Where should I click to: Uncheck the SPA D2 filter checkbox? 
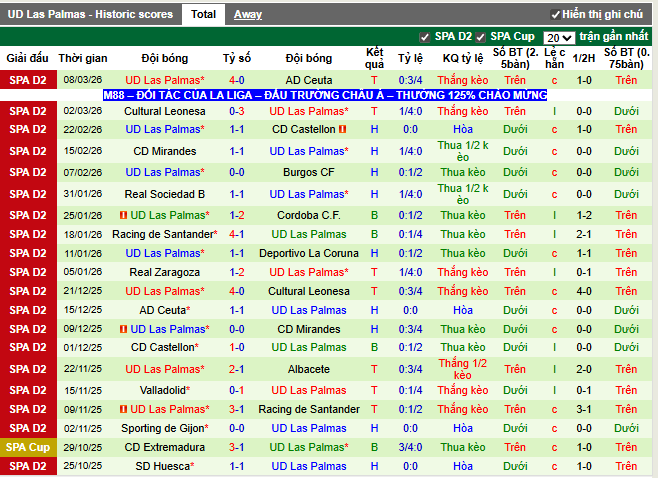(425, 37)
